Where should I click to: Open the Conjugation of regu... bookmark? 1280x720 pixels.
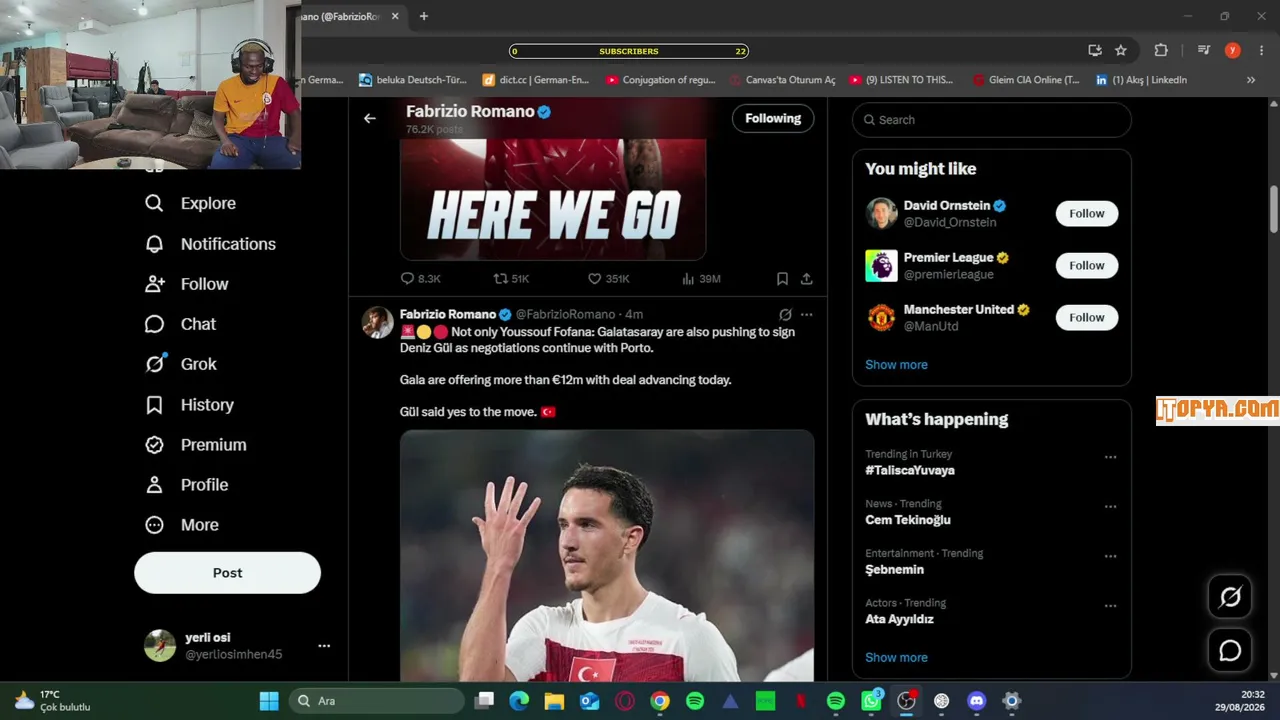click(660, 80)
